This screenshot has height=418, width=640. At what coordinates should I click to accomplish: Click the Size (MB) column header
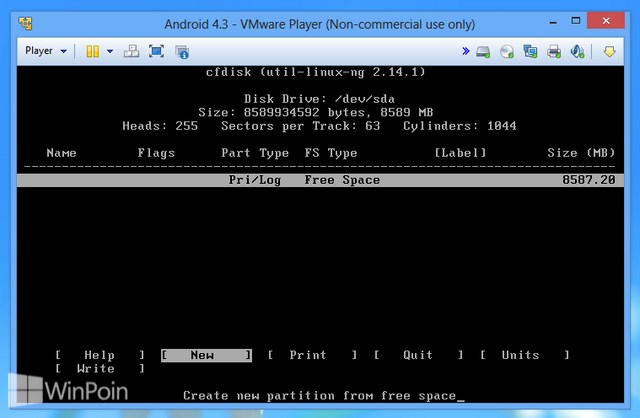pyautogui.click(x=581, y=153)
